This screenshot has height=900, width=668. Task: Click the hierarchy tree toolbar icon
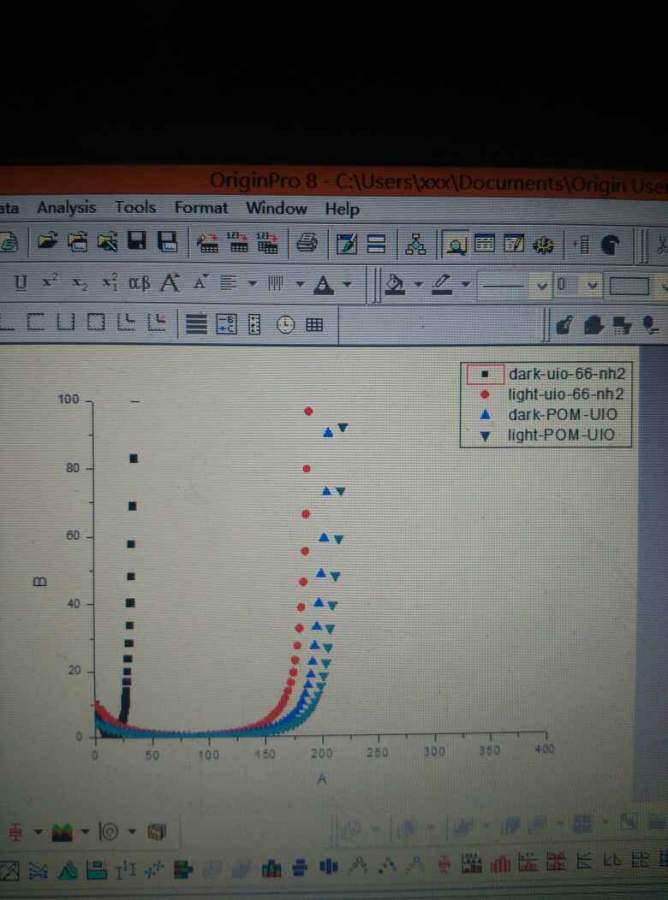415,245
